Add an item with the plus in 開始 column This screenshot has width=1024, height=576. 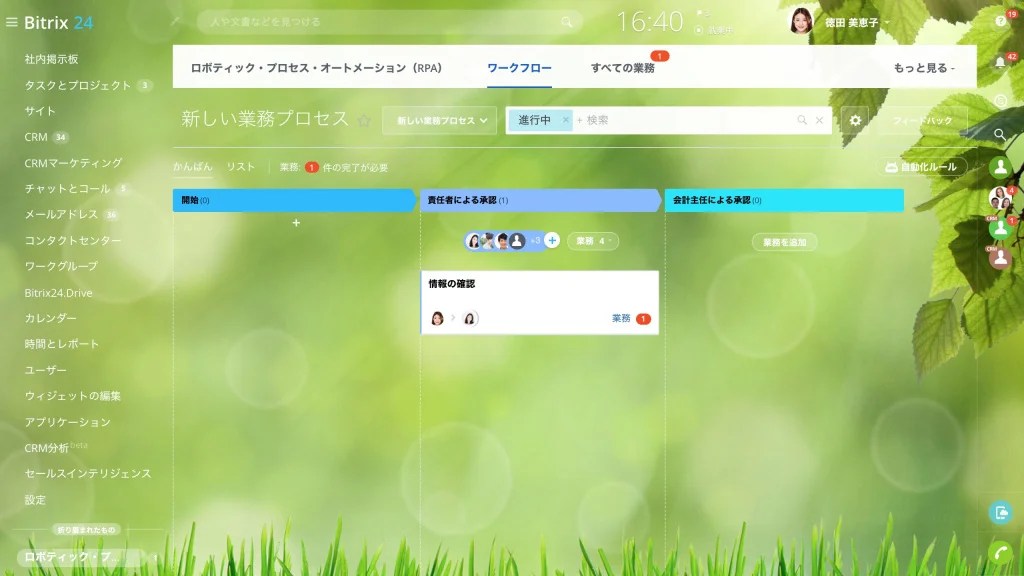[x=296, y=223]
